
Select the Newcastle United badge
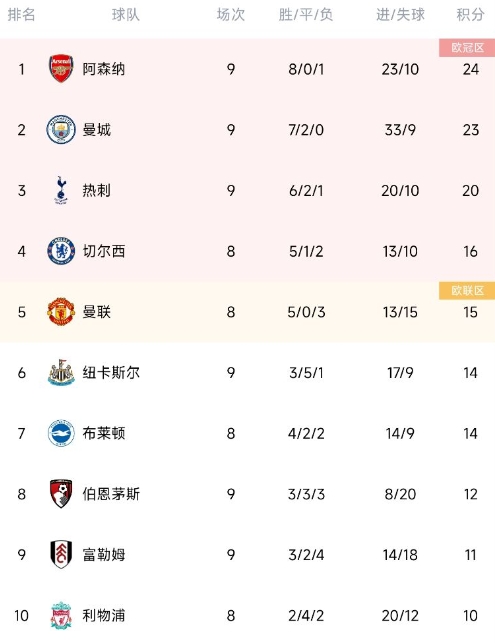[x=61, y=372]
